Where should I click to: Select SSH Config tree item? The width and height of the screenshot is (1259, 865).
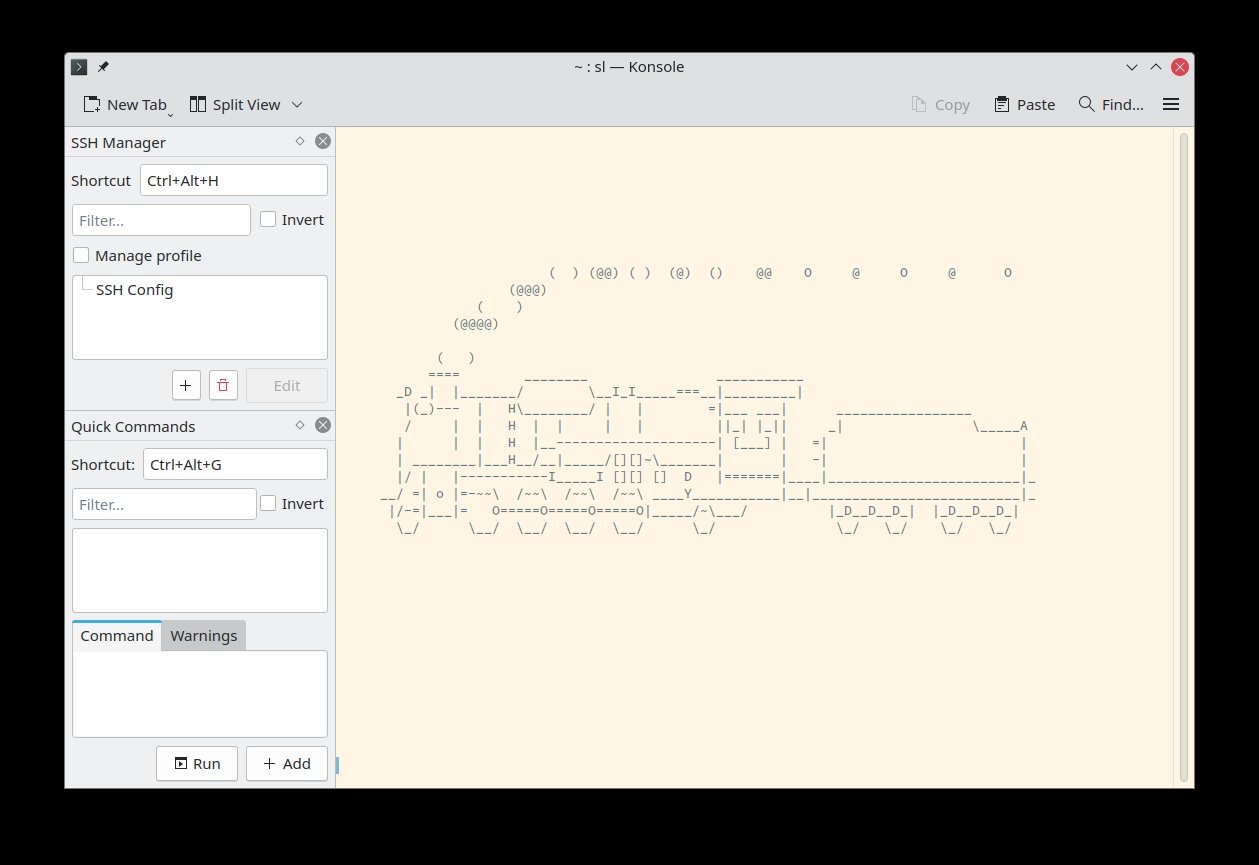(x=134, y=290)
